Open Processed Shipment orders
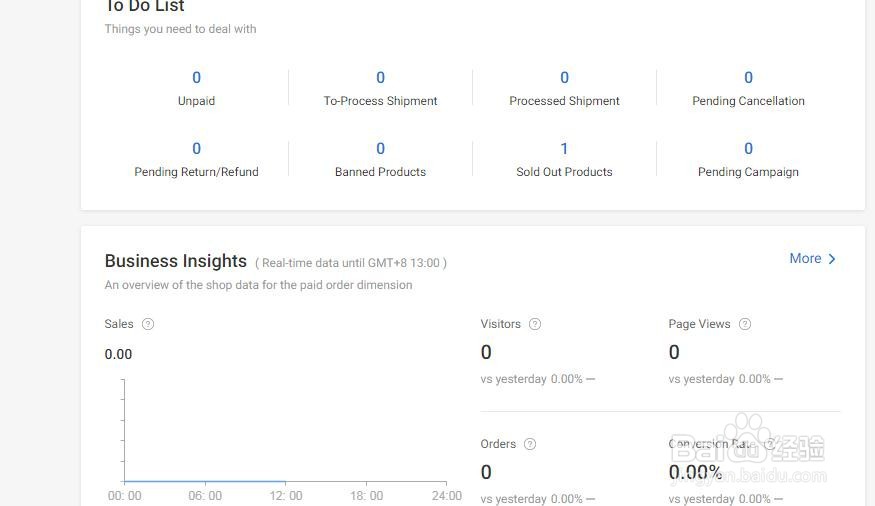Image resolution: width=875 pixels, height=506 pixels. [x=564, y=78]
